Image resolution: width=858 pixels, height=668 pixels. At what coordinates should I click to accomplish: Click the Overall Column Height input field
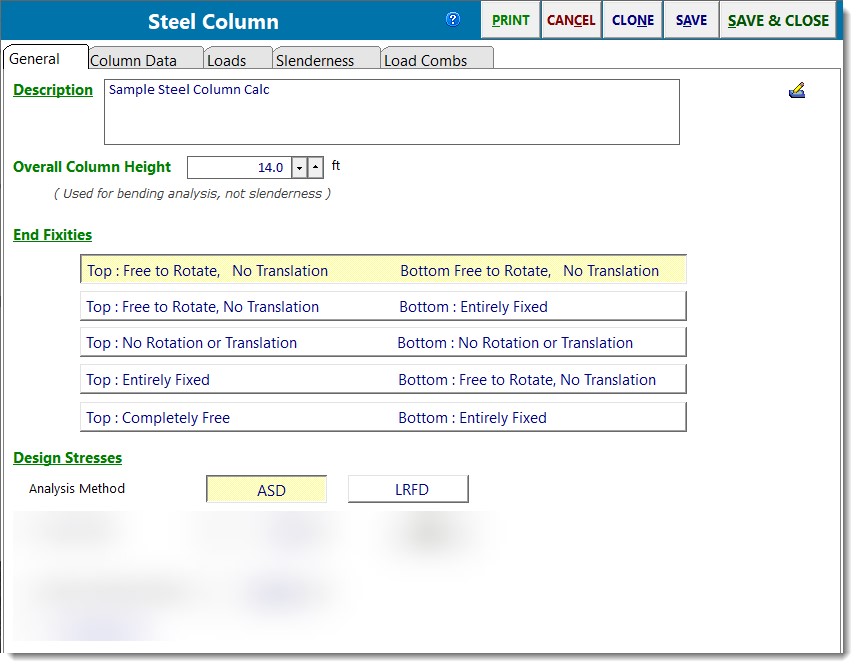click(239, 168)
